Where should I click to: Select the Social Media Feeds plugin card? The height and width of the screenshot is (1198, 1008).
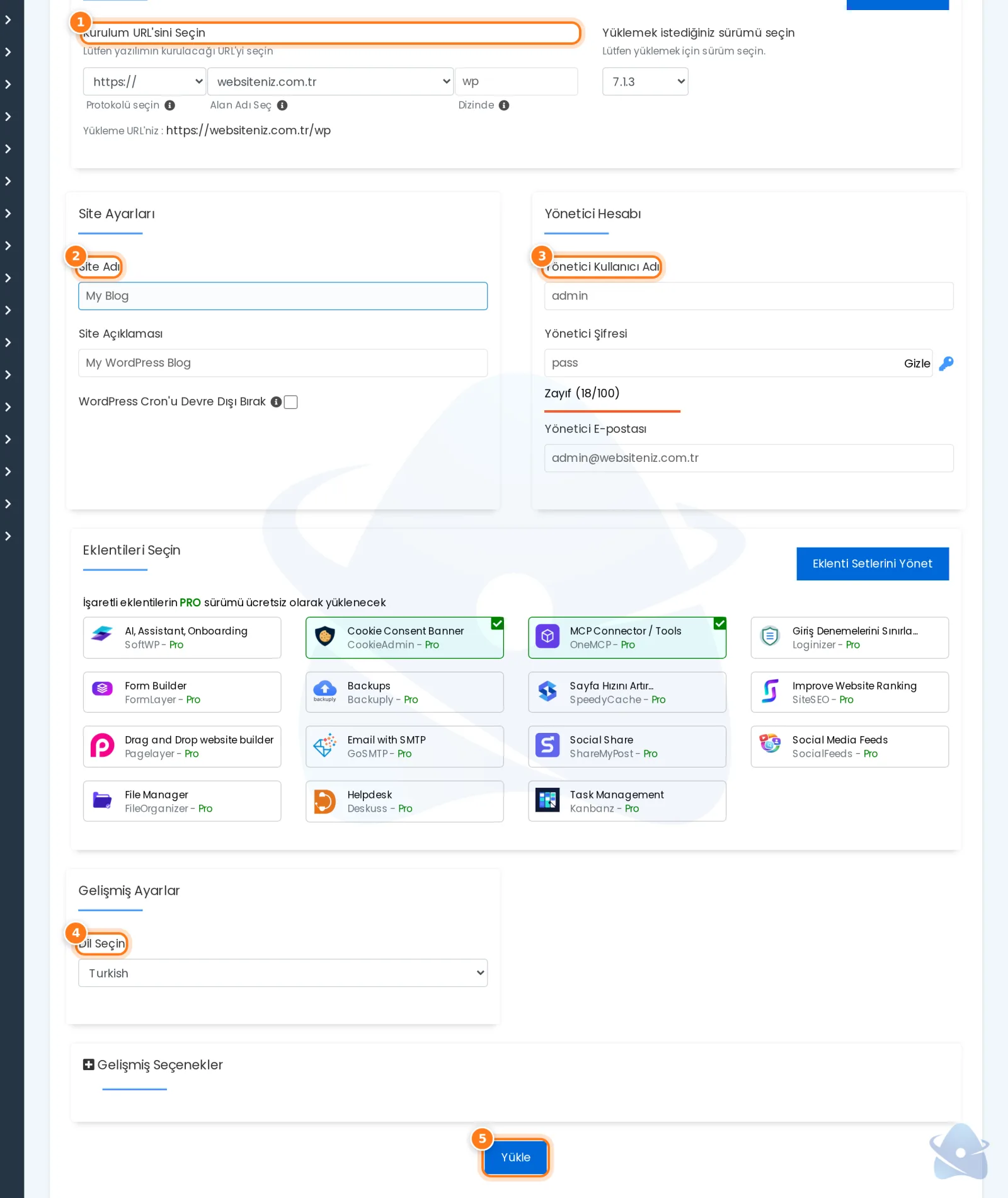click(x=850, y=747)
